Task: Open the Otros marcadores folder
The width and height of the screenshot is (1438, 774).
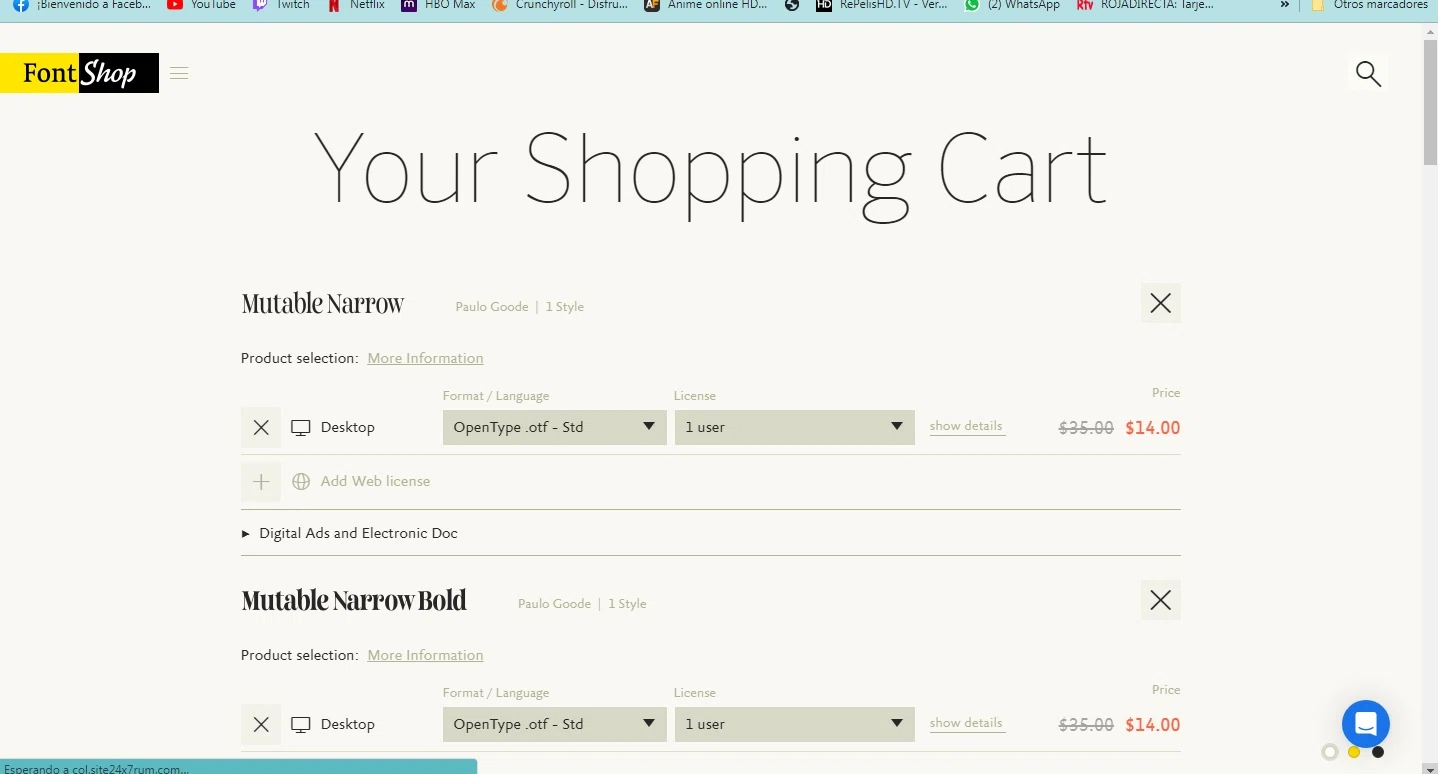Action: (x=1368, y=5)
